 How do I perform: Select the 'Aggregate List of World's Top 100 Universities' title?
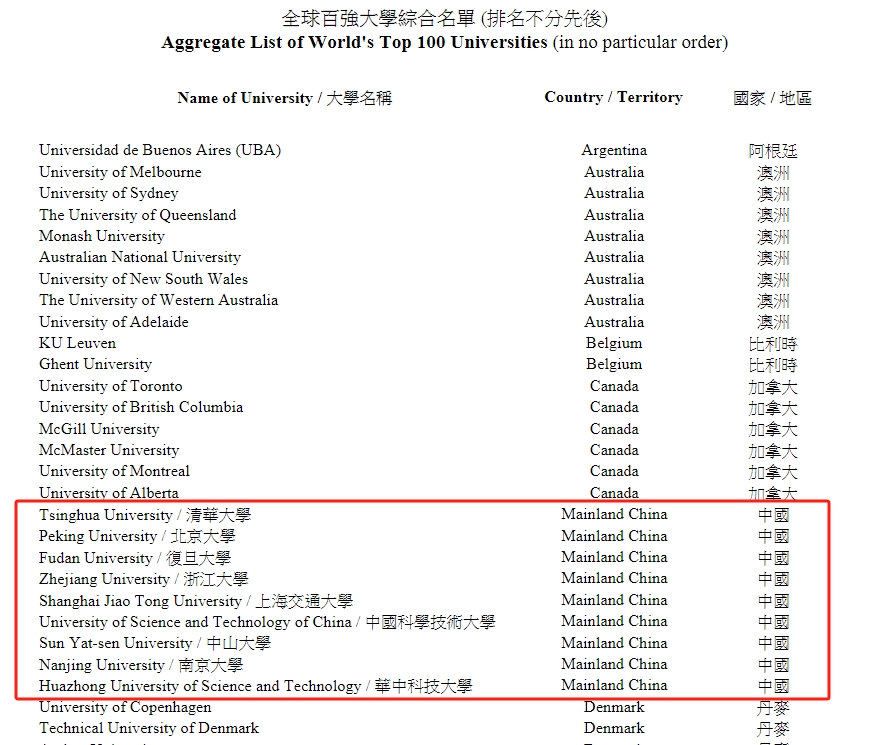(x=354, y=42)
